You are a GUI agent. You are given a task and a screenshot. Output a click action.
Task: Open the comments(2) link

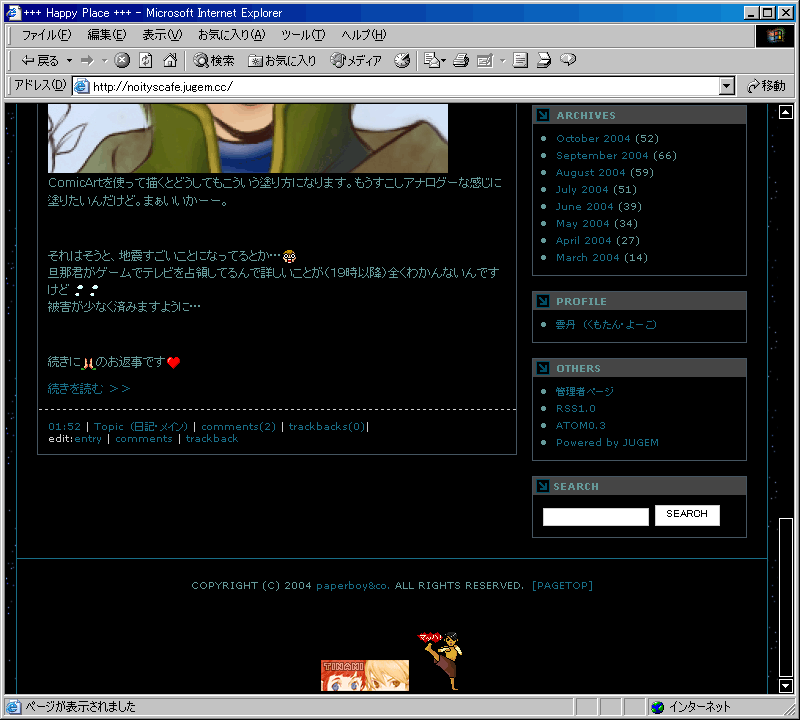point(238,427)
